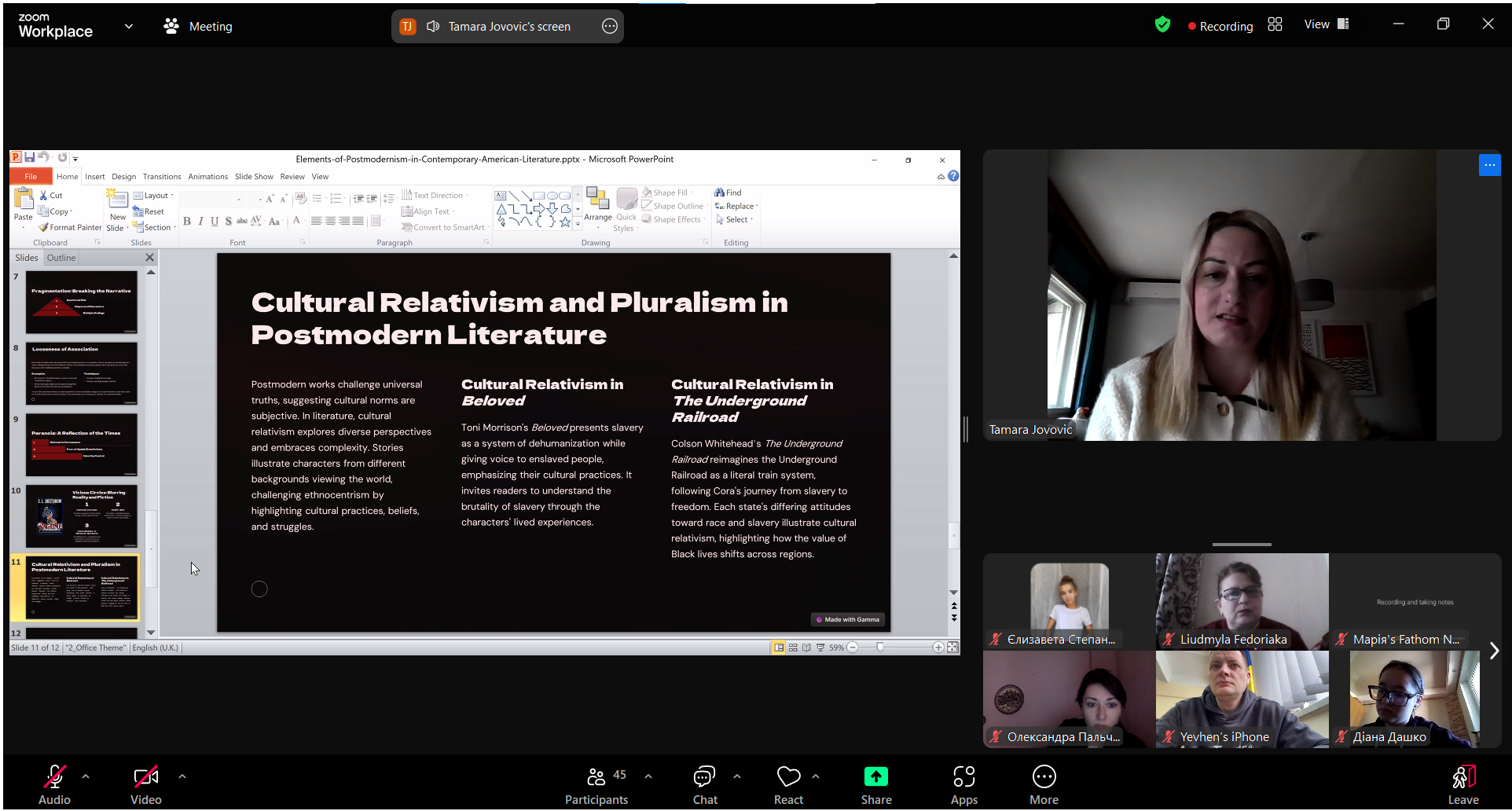Click the Save icon in PowerPoint quick access toolbar
Screen dimensions: 1512x811
coord(29,158)
